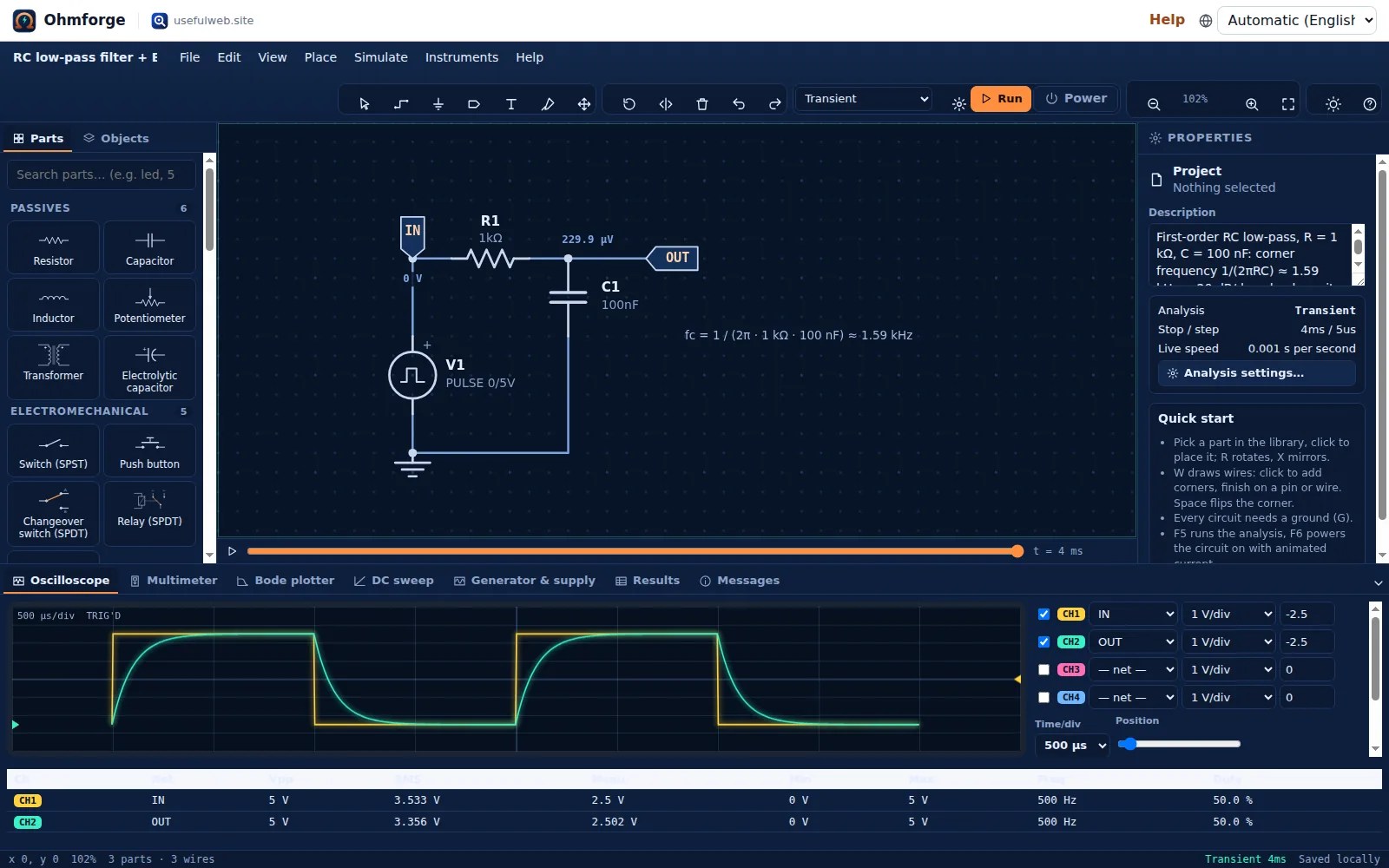Collapse the bottom instruments panel chevron
The height and width of the screenshot is (868, 1389).
click(1378, 582)
